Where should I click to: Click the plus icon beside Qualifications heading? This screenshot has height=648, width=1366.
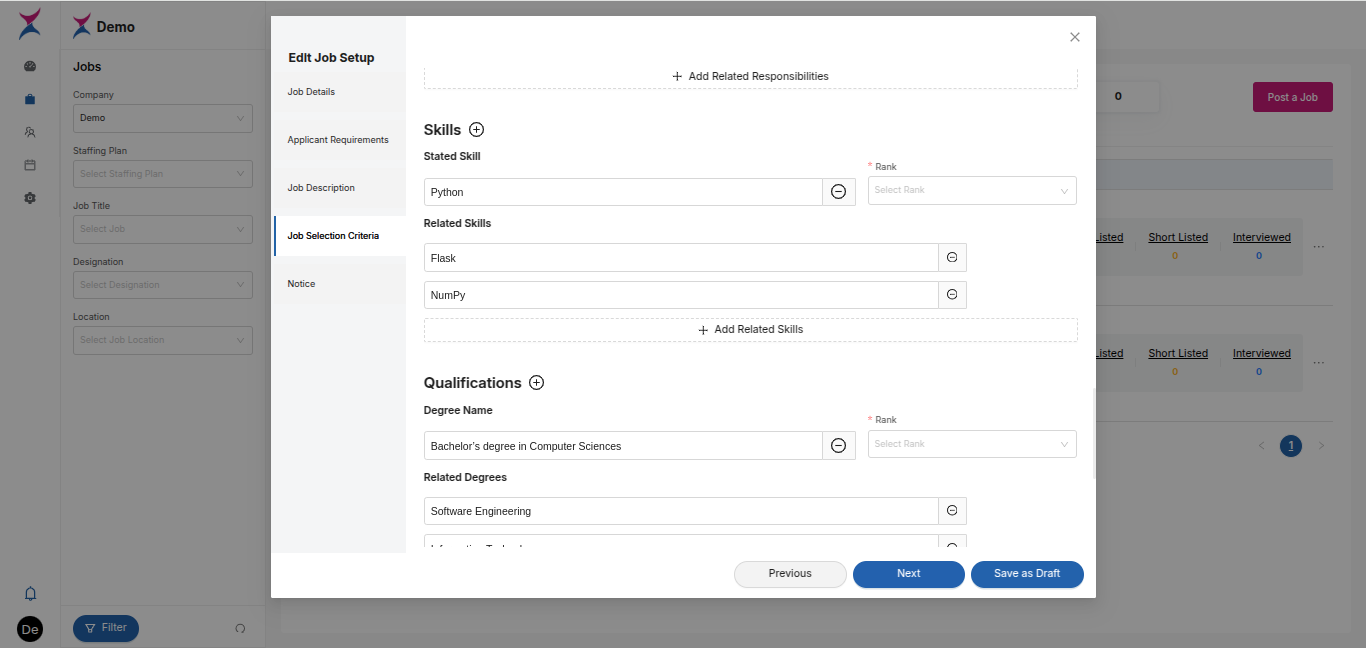pos(536,383)
